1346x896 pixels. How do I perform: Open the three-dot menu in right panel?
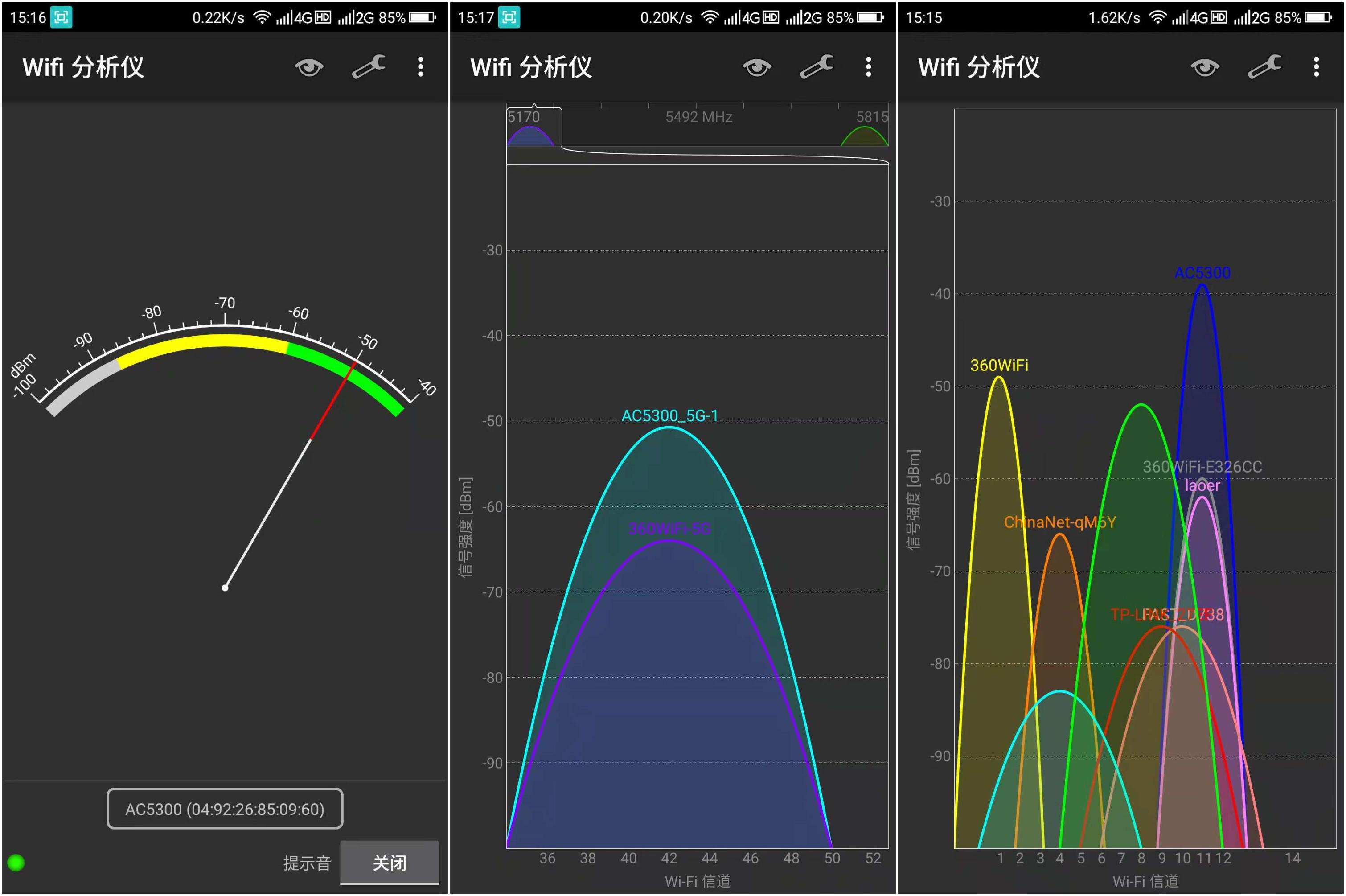click(x=1316, y=67)
